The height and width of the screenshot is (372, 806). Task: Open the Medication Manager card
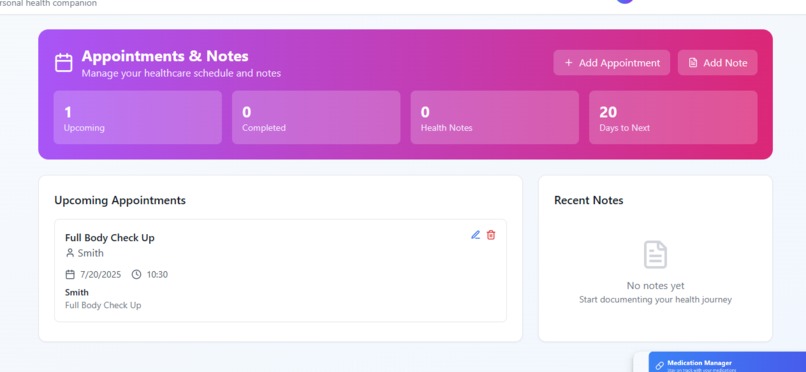click(727, 362)
